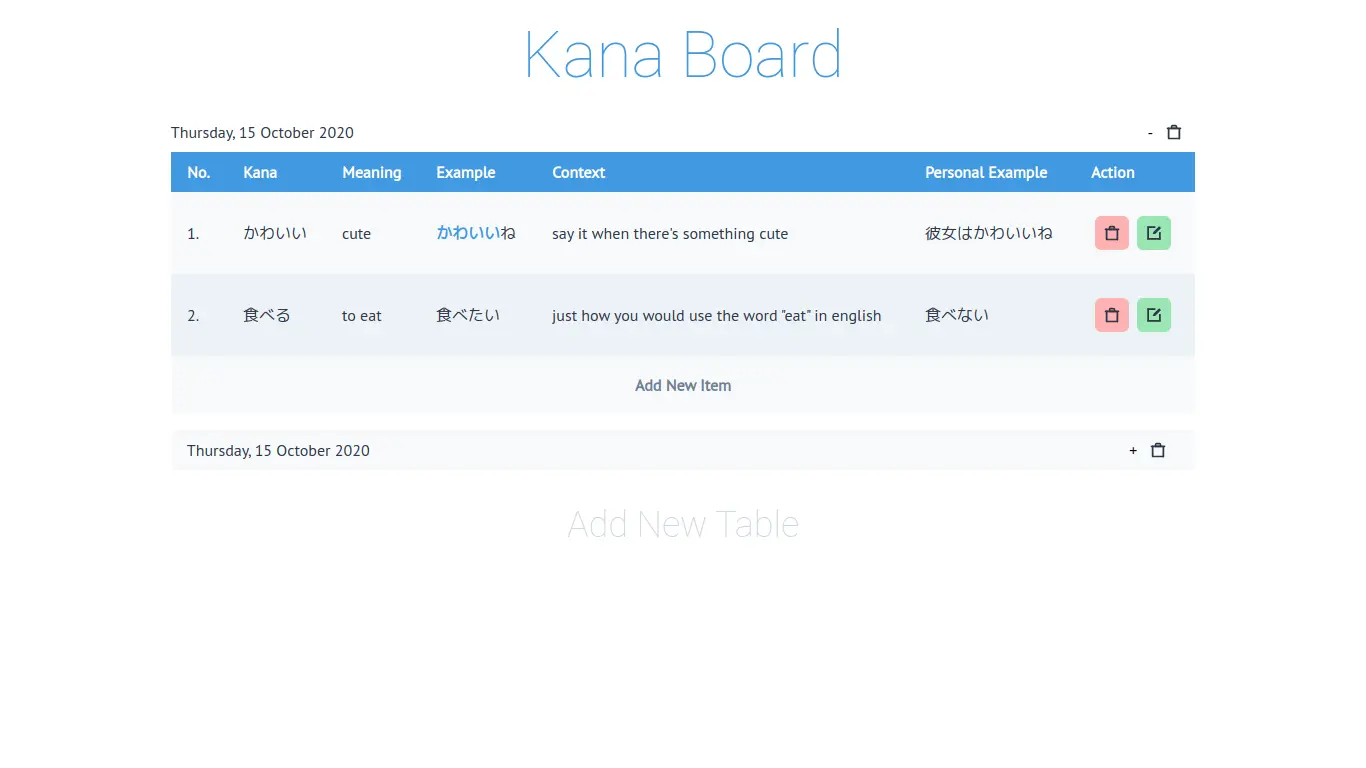Expand the second table using the plus toggle
Image resolution: width=1366 pixels, height=768 pixels.
[1132, 450]
